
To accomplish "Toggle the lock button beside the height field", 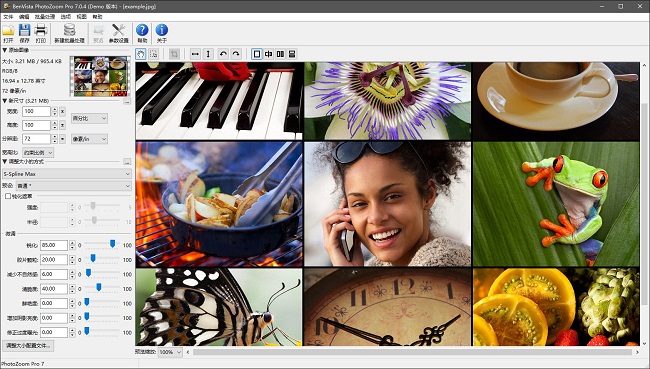I will tap(63, 125).
